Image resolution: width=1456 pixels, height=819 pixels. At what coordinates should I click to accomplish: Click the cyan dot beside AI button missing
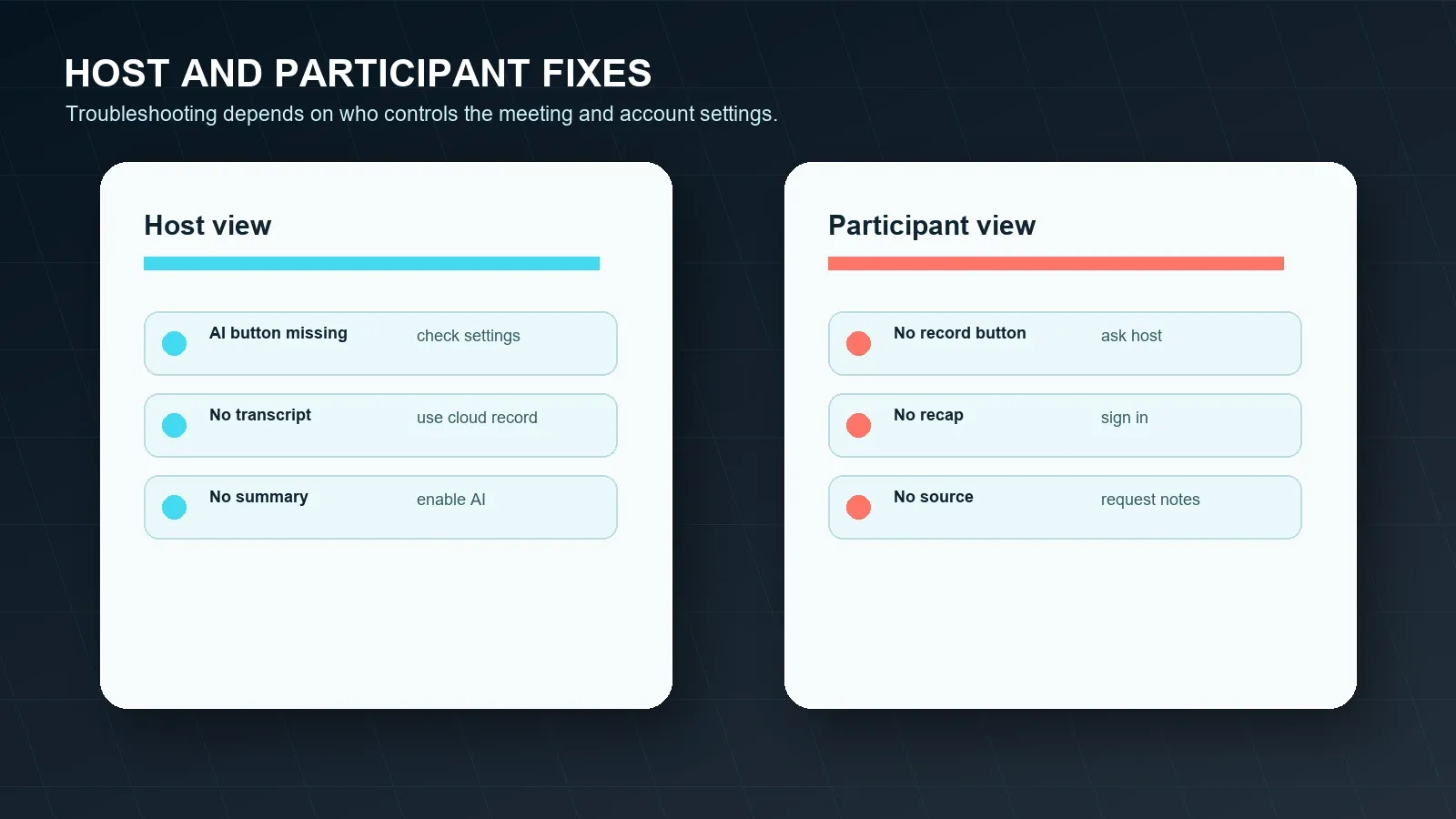(x=174, y=343)
